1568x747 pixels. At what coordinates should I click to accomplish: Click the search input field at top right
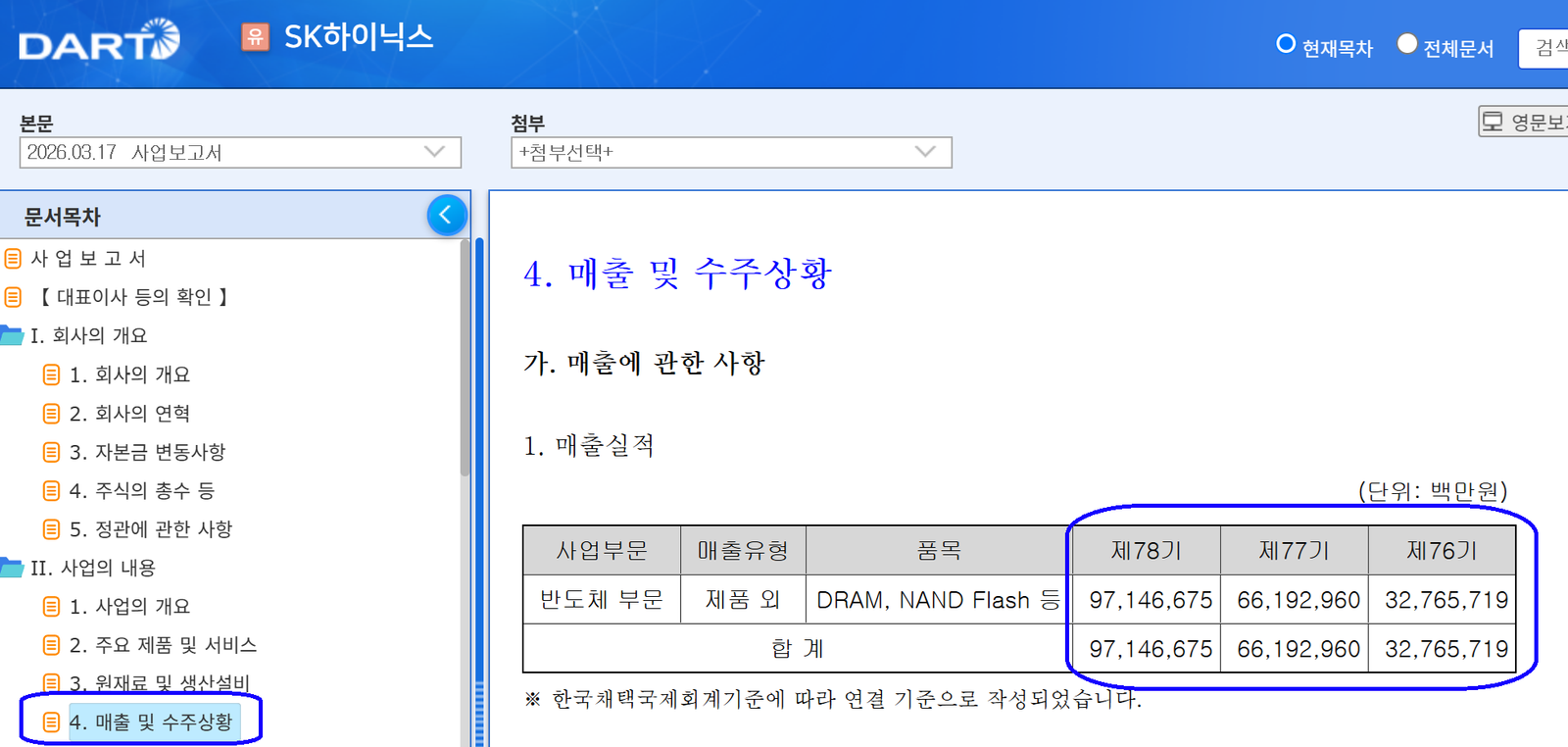pyautogui.click(x=1543, y=48)
